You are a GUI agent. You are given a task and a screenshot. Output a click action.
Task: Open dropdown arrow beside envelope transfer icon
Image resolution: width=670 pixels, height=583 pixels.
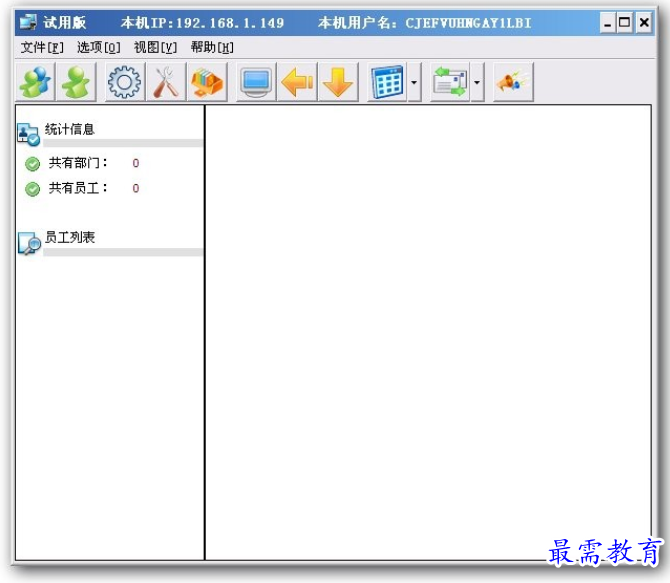477,82
